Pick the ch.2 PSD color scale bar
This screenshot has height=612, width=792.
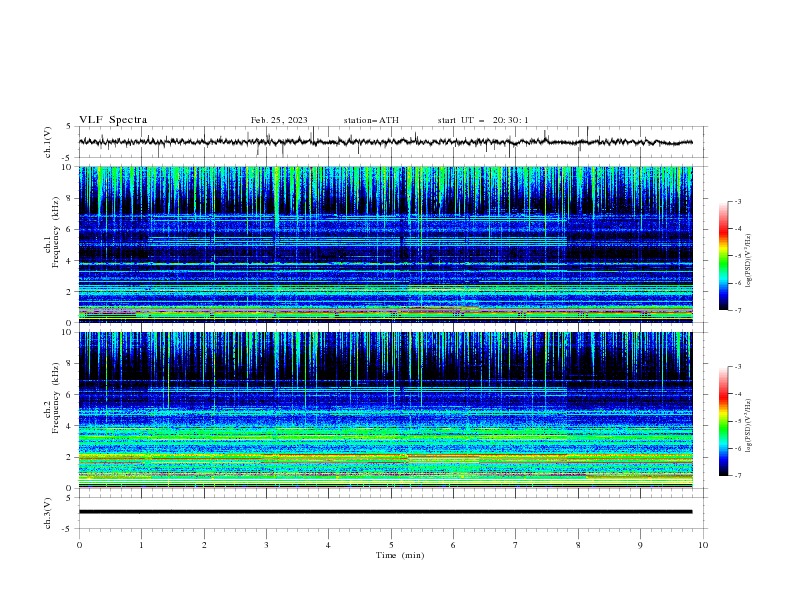click(x=723, y=421)
